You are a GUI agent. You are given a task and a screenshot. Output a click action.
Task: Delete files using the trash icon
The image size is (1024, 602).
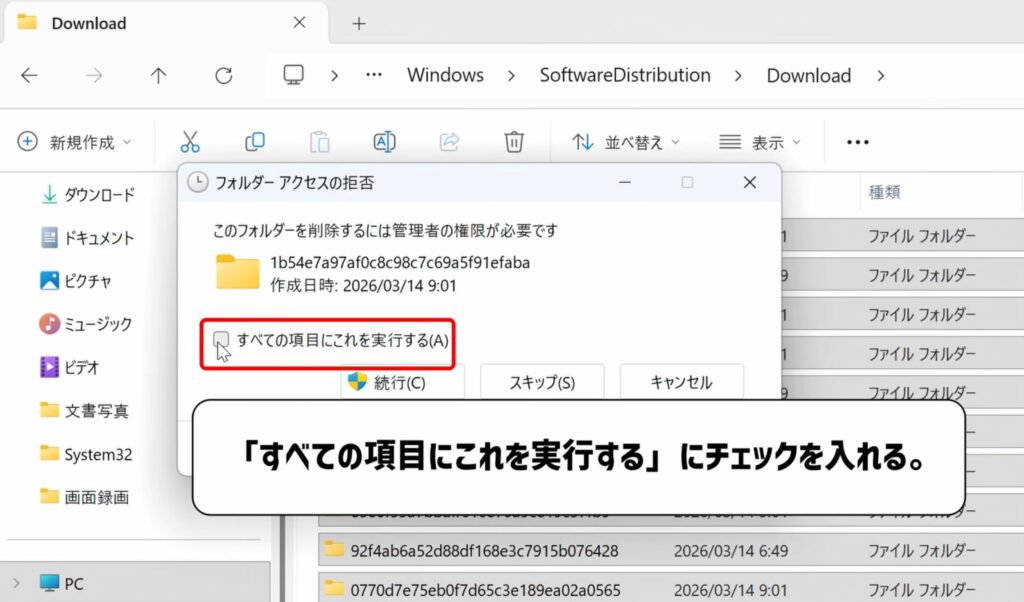[x=513, y=141]
